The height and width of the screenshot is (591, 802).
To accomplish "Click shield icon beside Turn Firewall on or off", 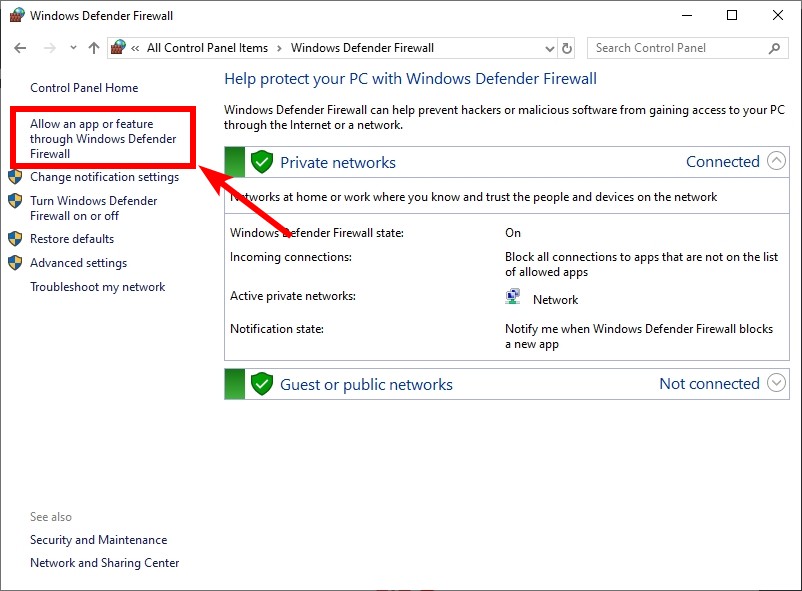I will pos(15,201).
